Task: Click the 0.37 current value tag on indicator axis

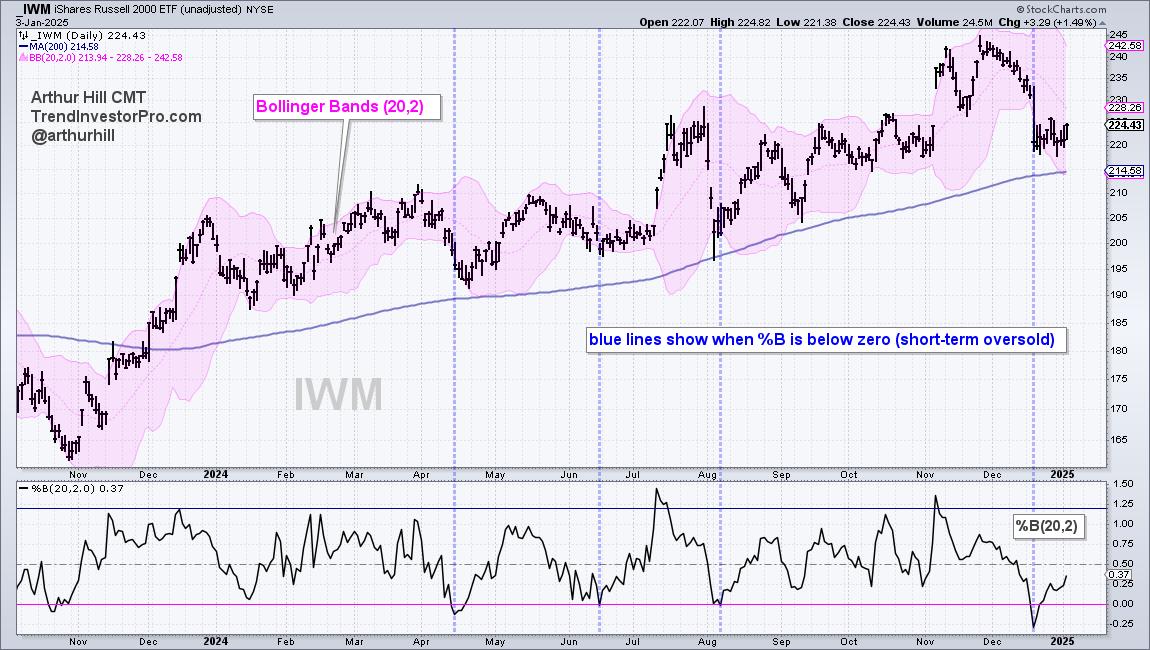Action: (x=1119, y=574)
